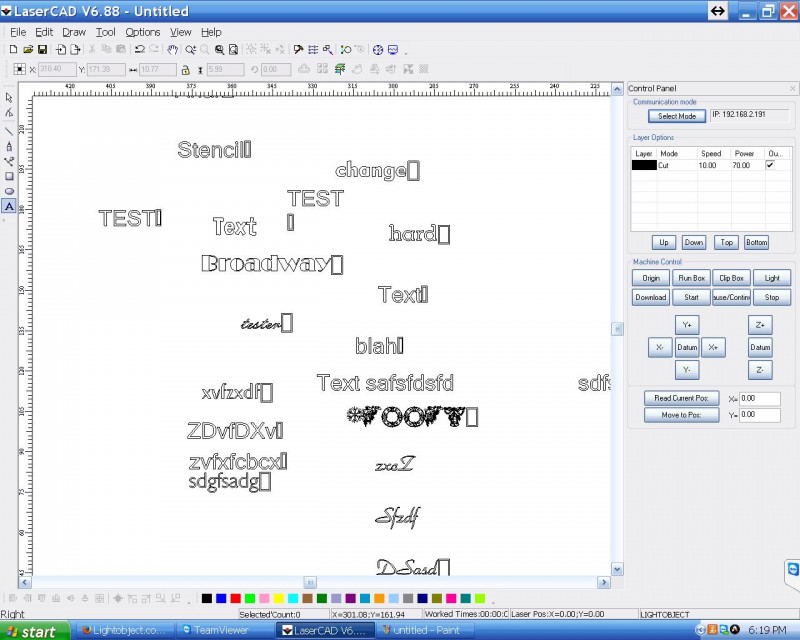Toggle the Cut layer output checkbox
This screenshot has height=640, width=800.
coord(769,165)
